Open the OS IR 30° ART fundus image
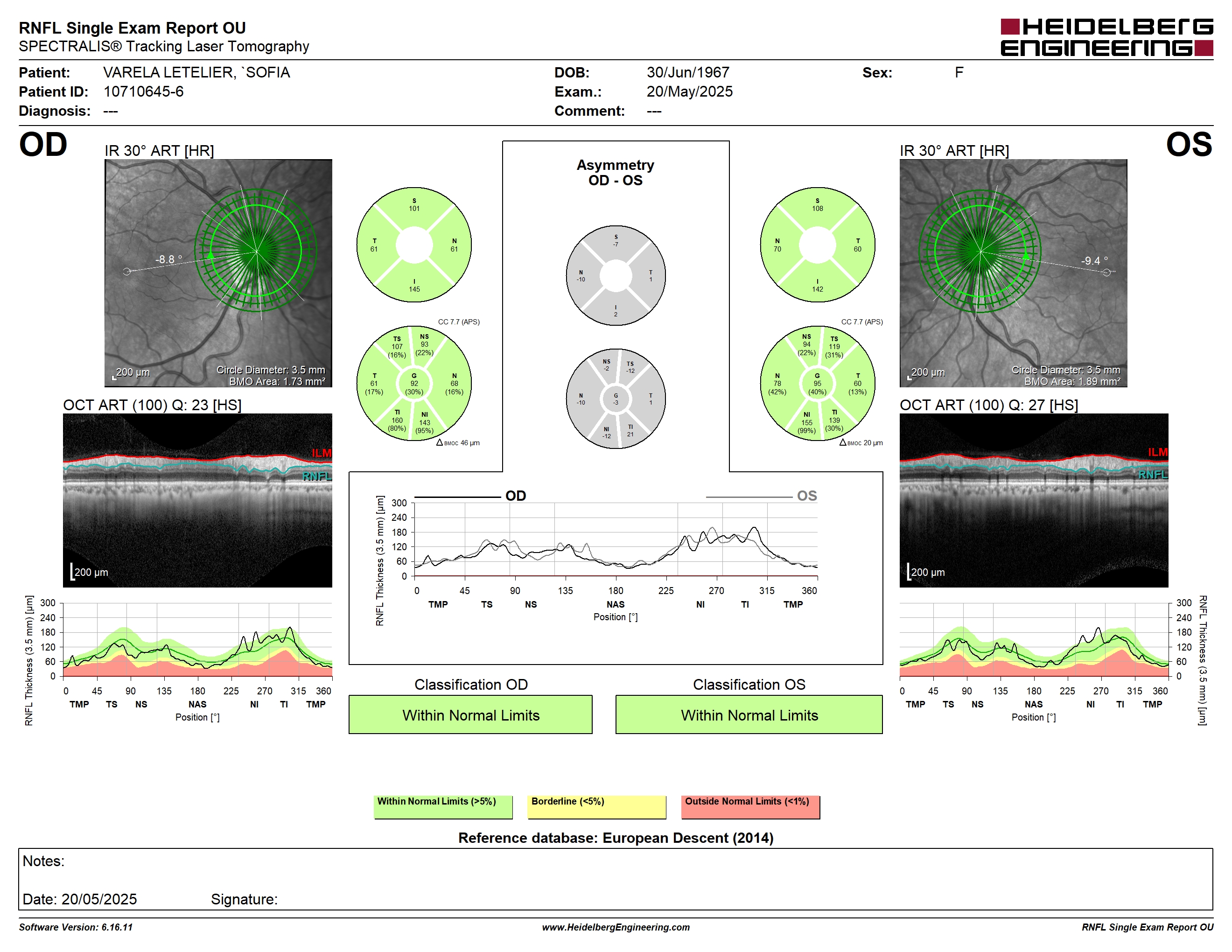 1013,273
